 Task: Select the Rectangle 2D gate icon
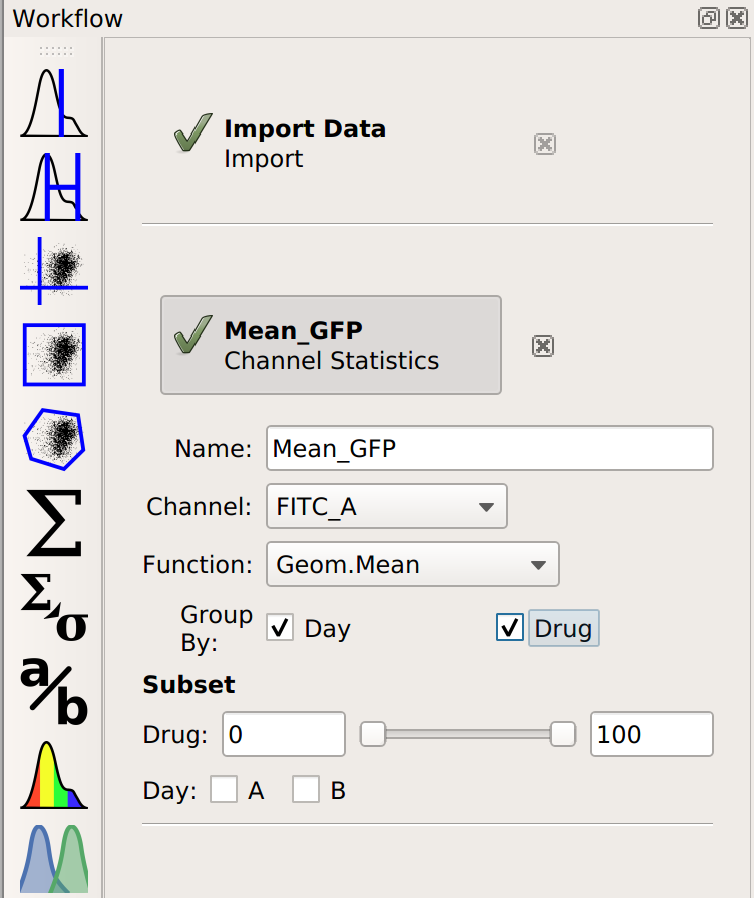point(54,355)
